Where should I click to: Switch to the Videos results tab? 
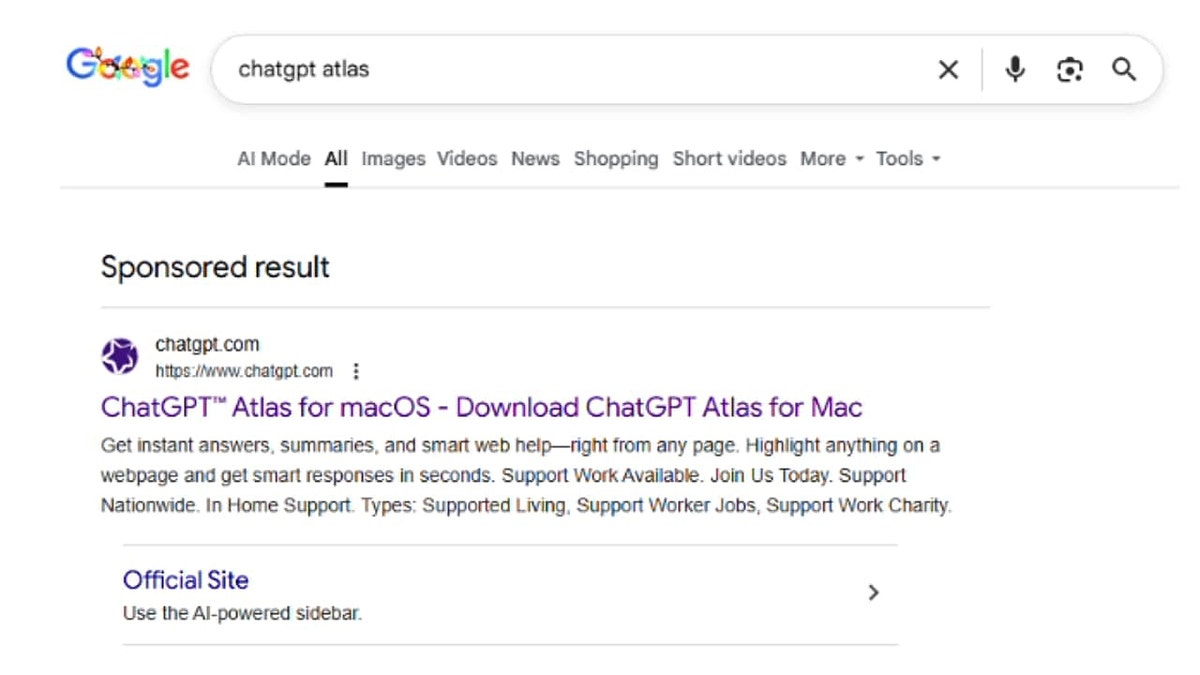click(x=467, y=158)
